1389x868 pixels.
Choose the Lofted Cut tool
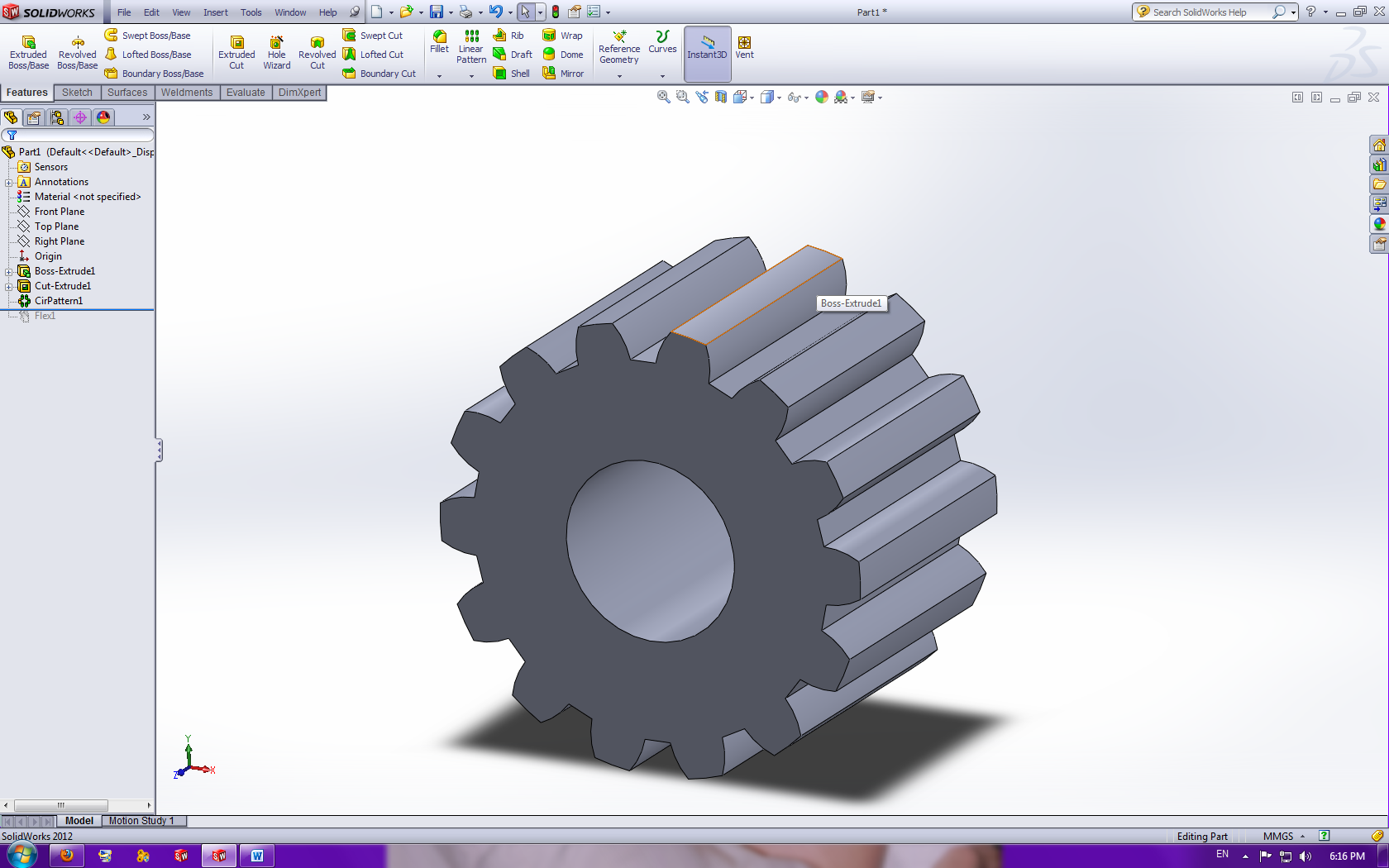point(373,55)
